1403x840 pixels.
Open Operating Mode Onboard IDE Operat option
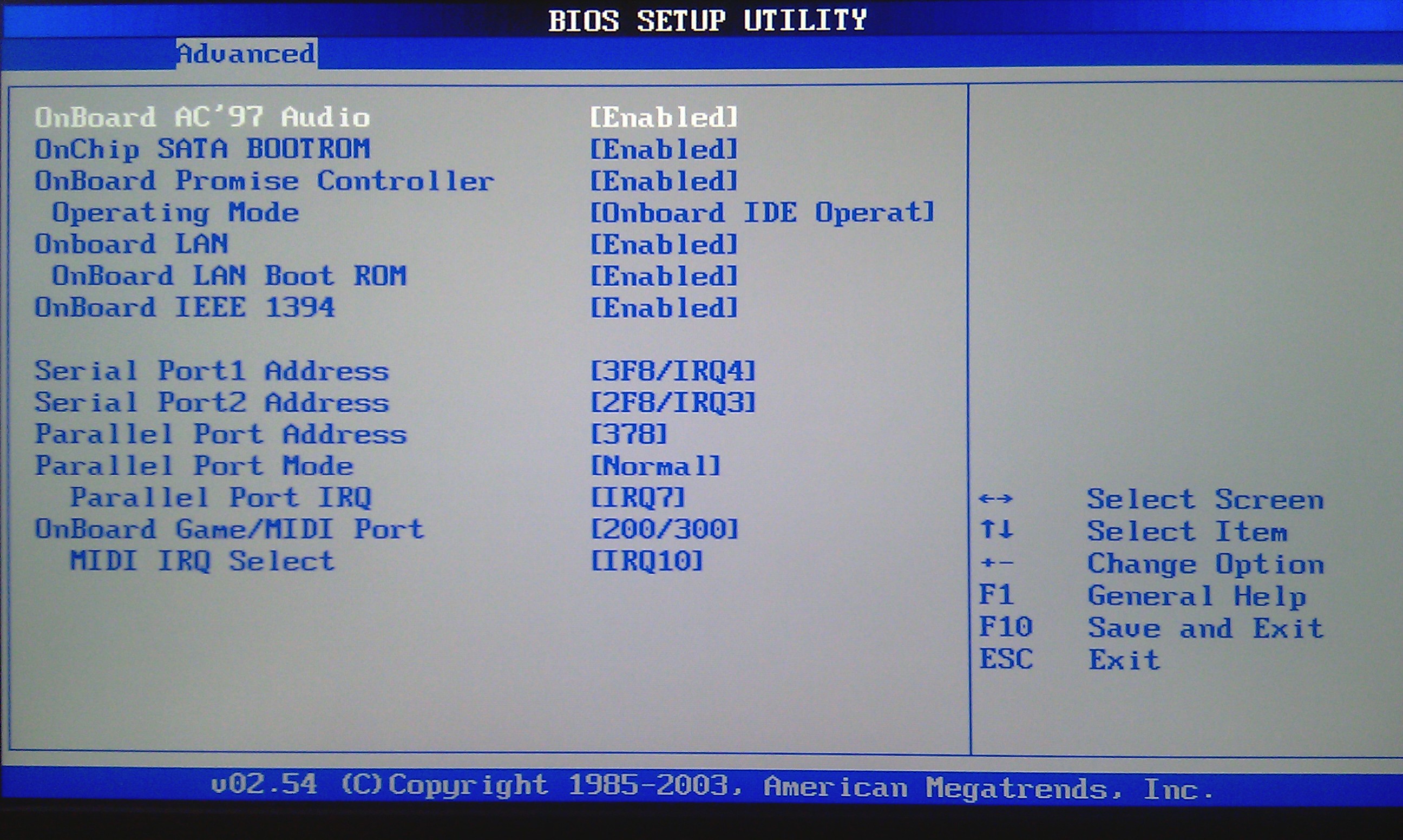[x=762, y=213]
